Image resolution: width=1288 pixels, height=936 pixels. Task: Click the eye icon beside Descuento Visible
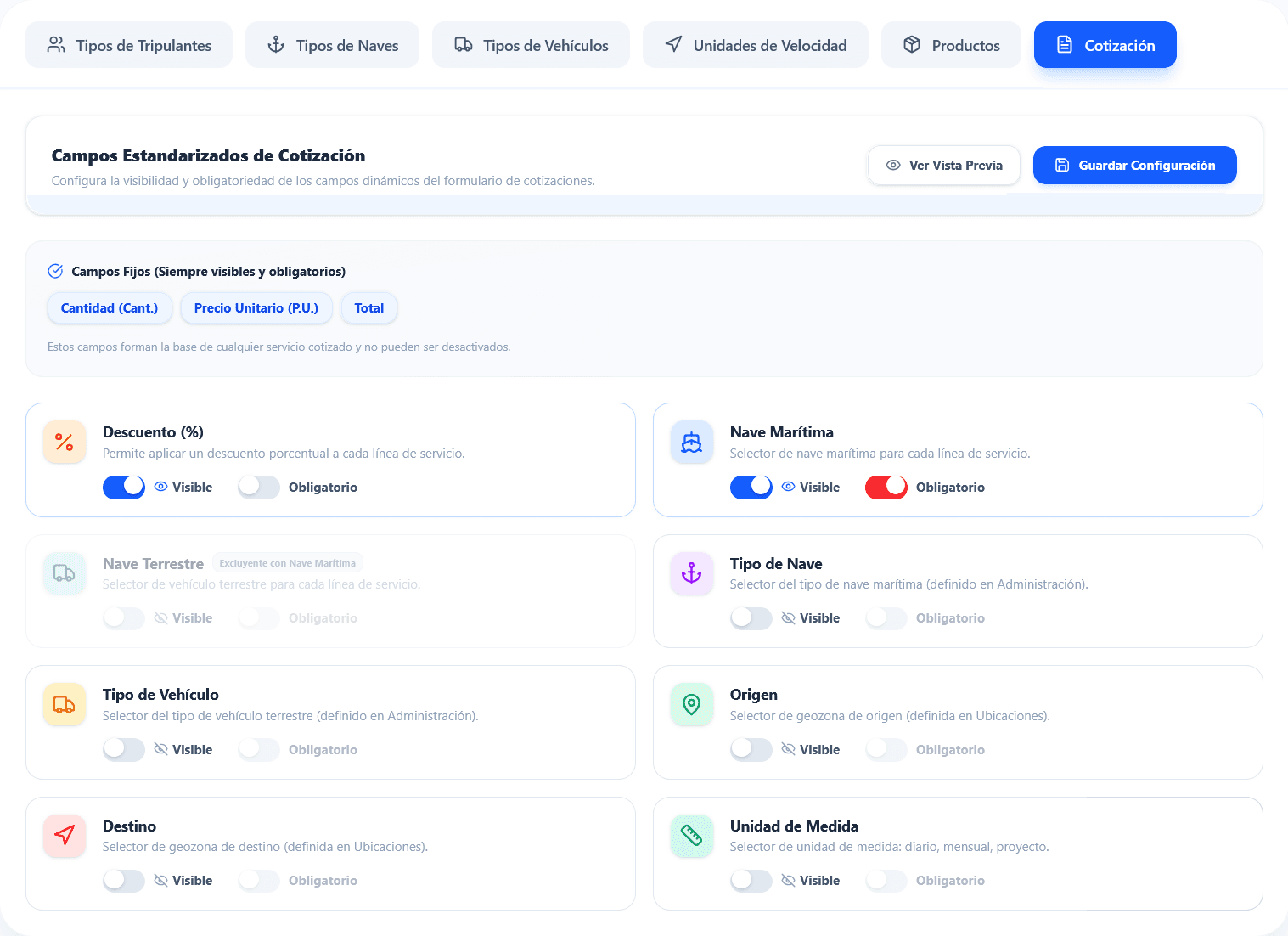(160, 487)
